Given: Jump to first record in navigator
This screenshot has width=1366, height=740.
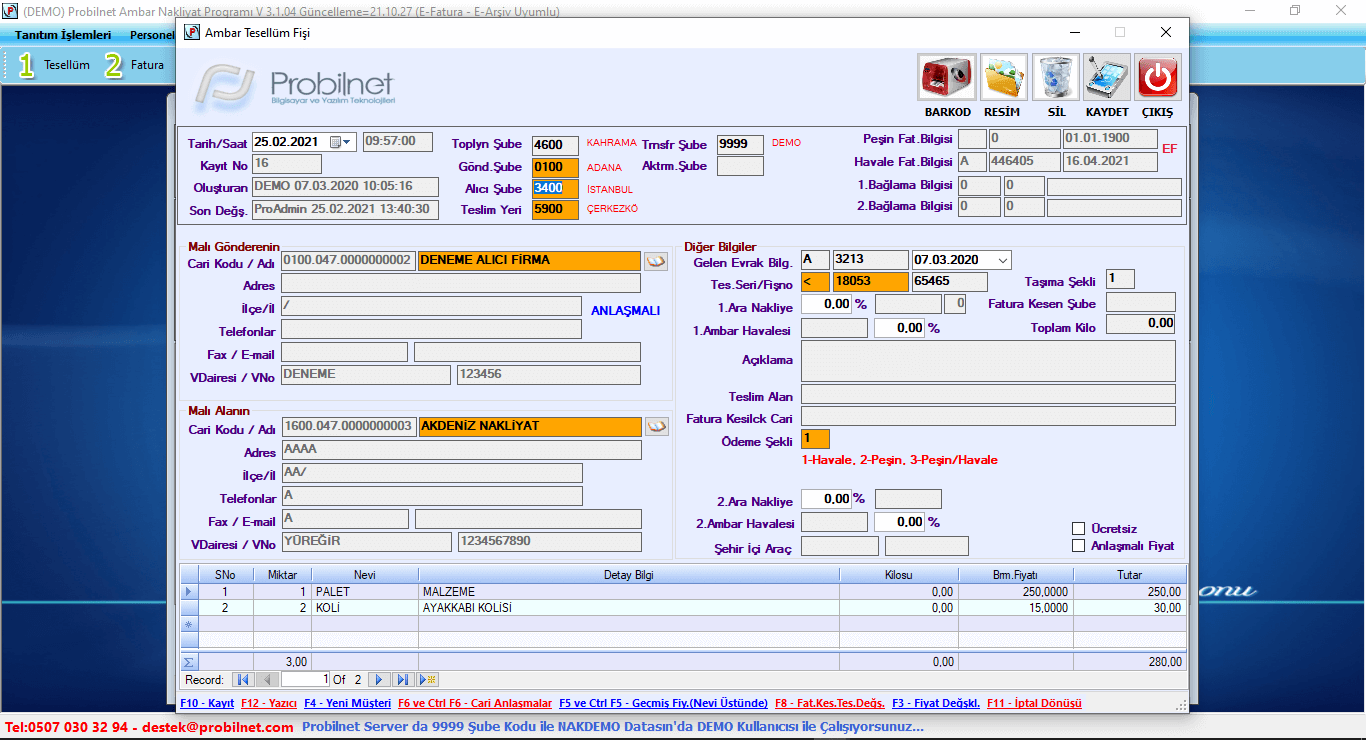Looking at the screenshot, I should pyautogui.click(x=243, y=680).
